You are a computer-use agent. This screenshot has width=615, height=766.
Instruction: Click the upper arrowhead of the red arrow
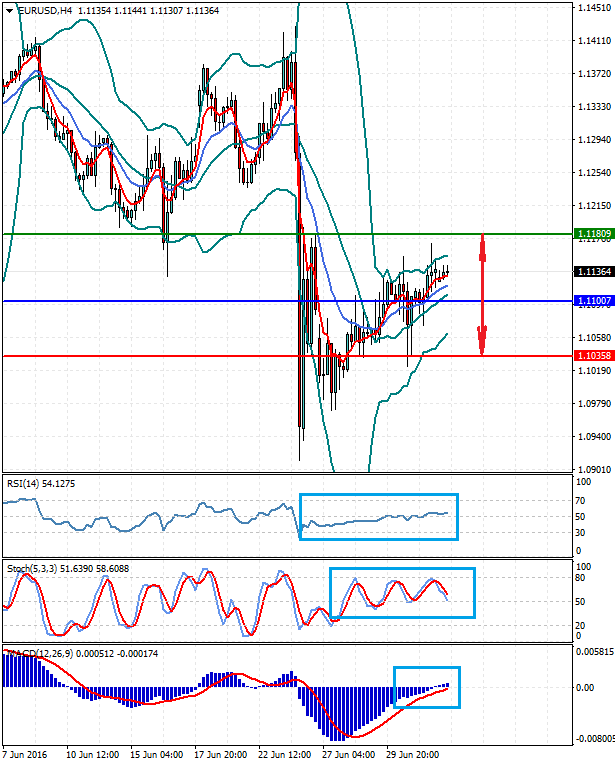[x=482, y=241]
